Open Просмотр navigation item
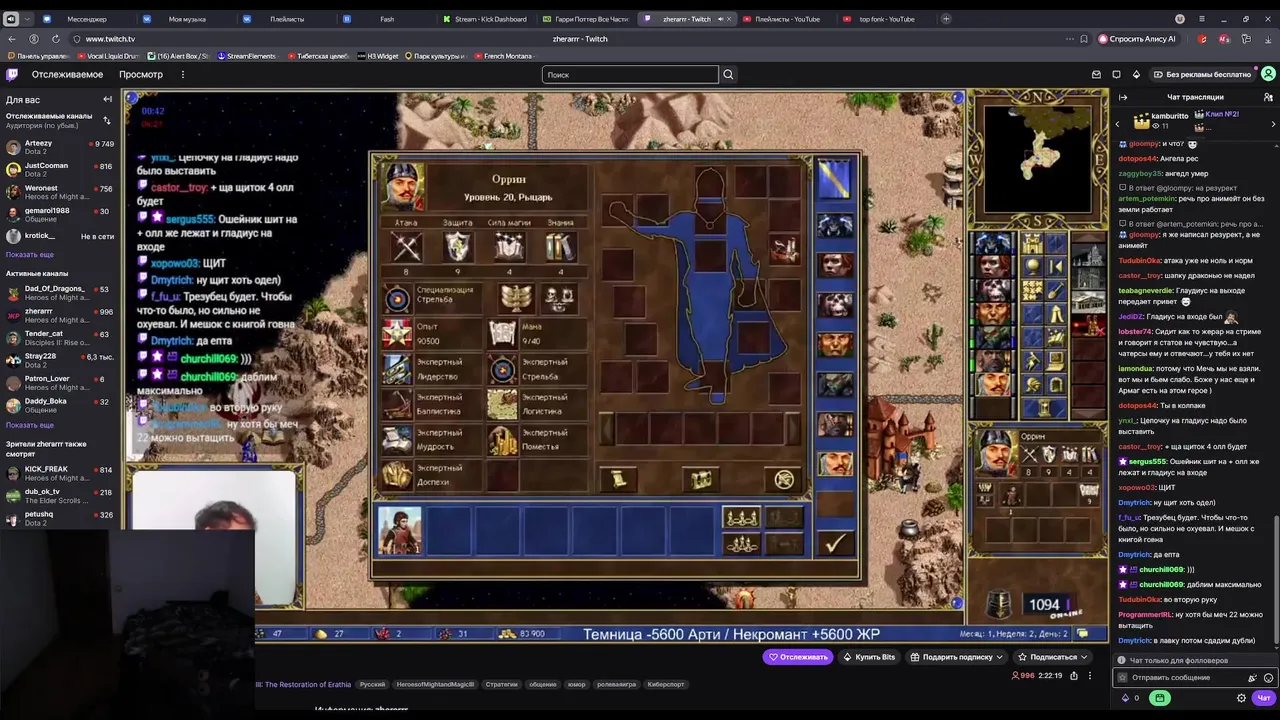Viewport: 1280px width, 720px height. (141, 74)
